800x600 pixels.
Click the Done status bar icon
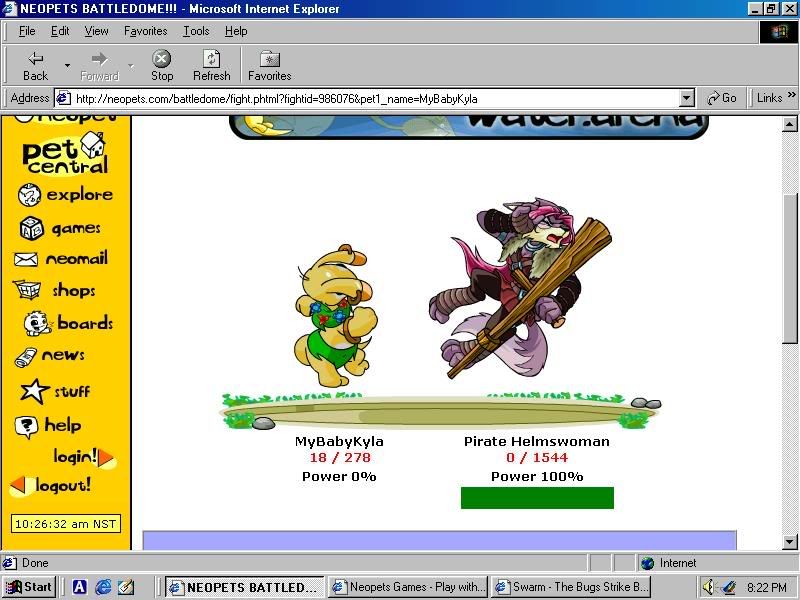pyautogui.click(x=9, y=563)
